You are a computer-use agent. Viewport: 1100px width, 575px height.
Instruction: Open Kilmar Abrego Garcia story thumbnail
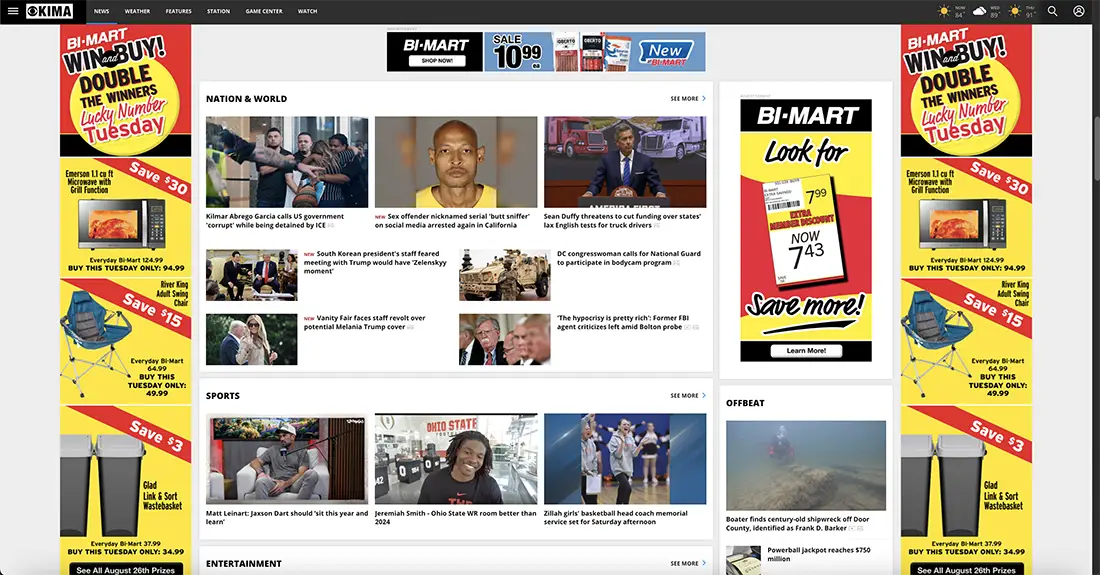click(x=287, y=162)
